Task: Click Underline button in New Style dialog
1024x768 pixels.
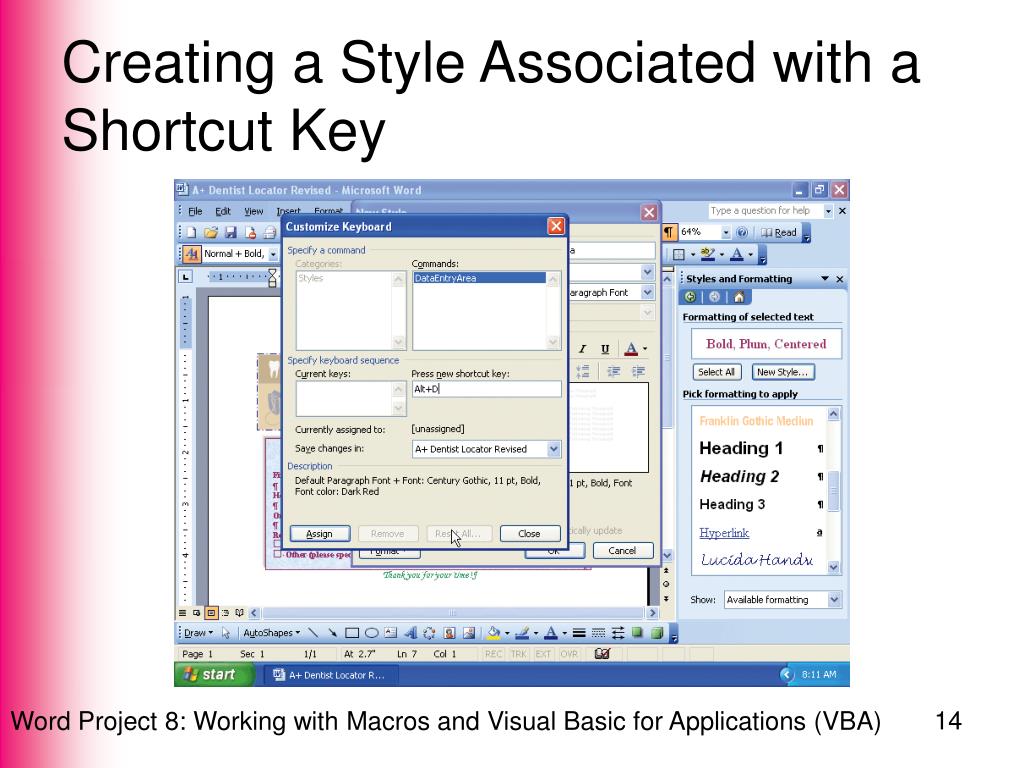Action: coord(605,349)
